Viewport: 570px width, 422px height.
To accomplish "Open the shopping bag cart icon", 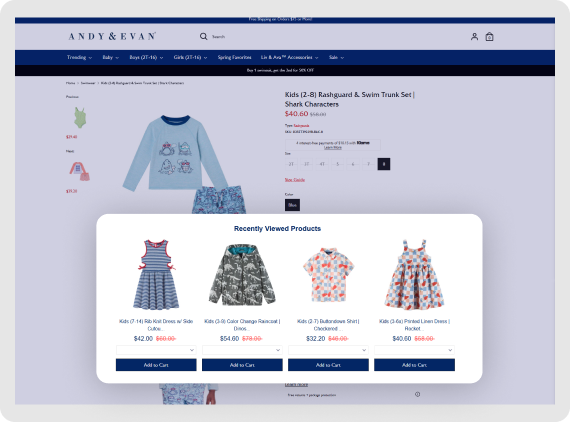I will [489, 36].
